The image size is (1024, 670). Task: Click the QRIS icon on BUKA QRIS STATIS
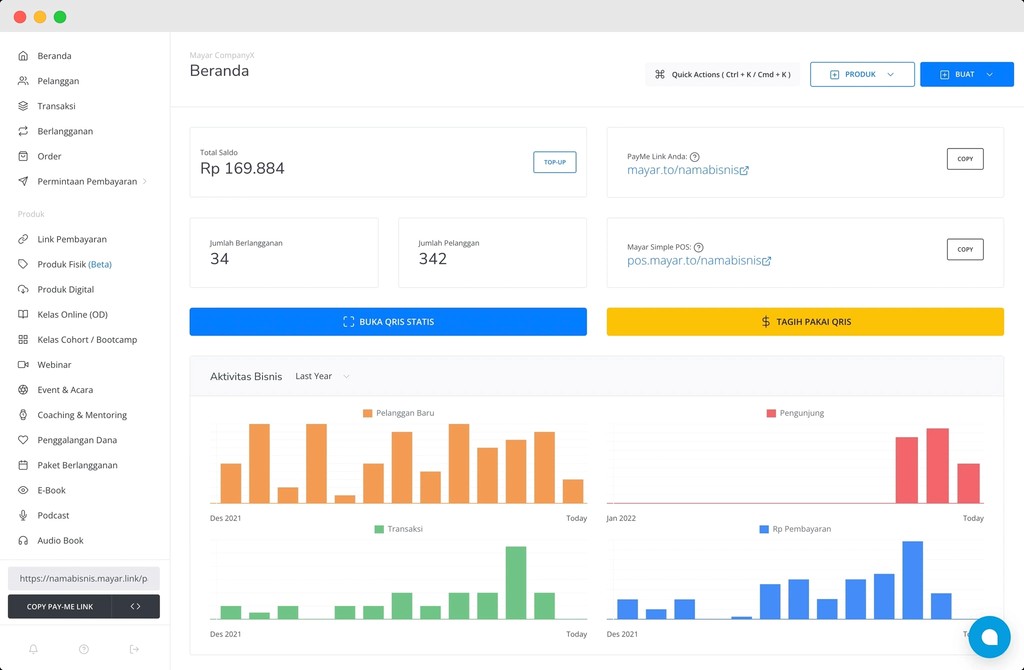click(347, 321)
